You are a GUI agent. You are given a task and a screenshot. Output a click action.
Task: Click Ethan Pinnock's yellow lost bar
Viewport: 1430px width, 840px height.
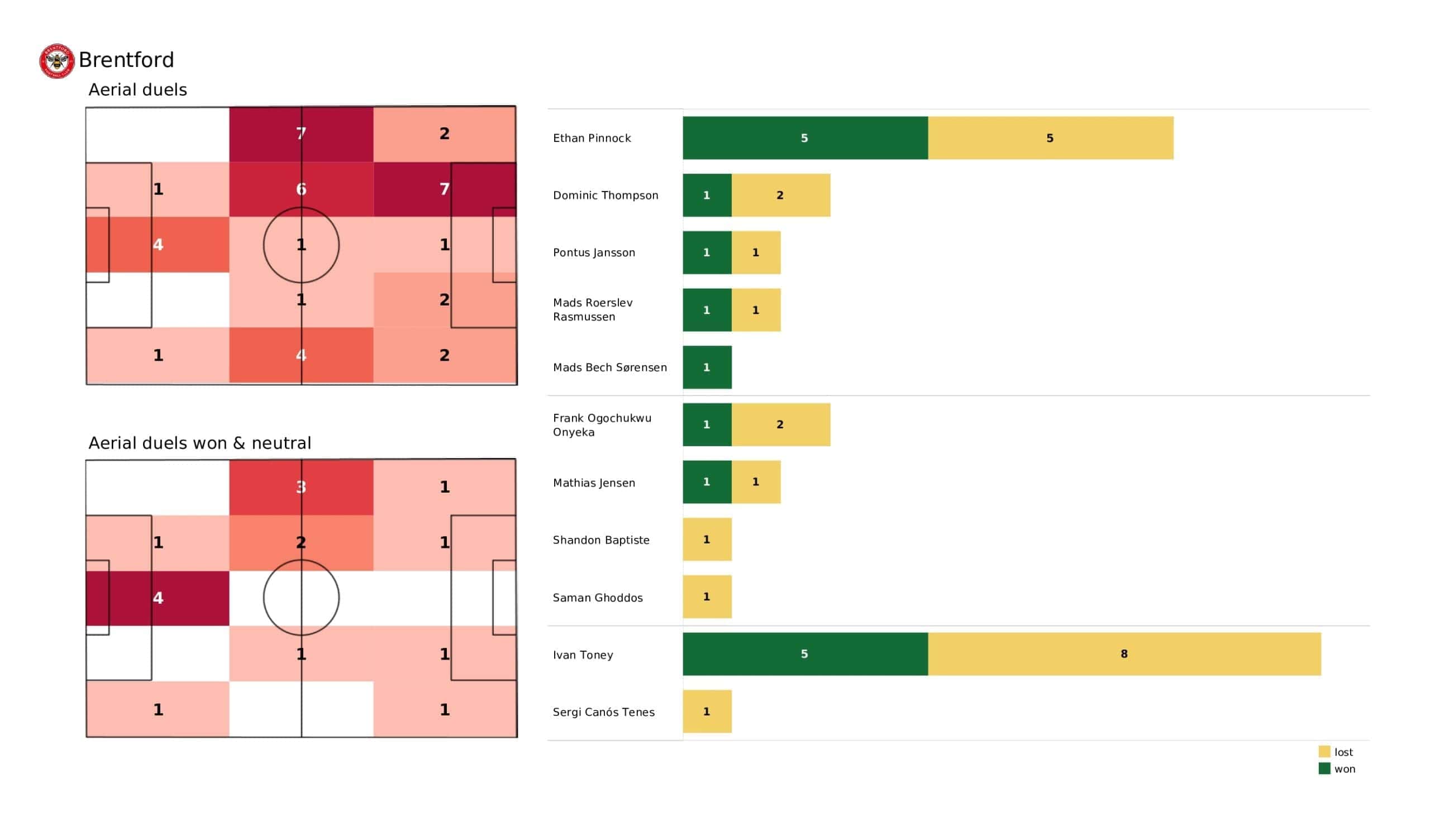(1050, 138)
